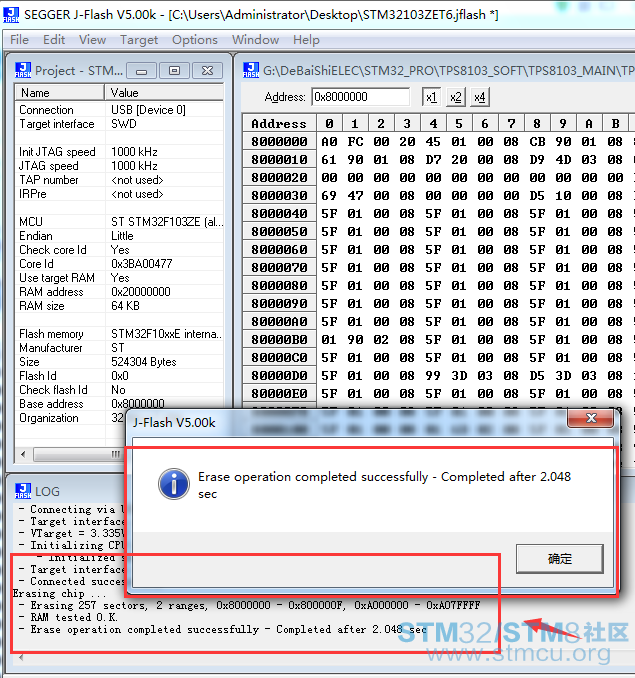Viewport: 635px width, 678px height.
Task: Open the File menu
Action: click(x=19, y=40)
